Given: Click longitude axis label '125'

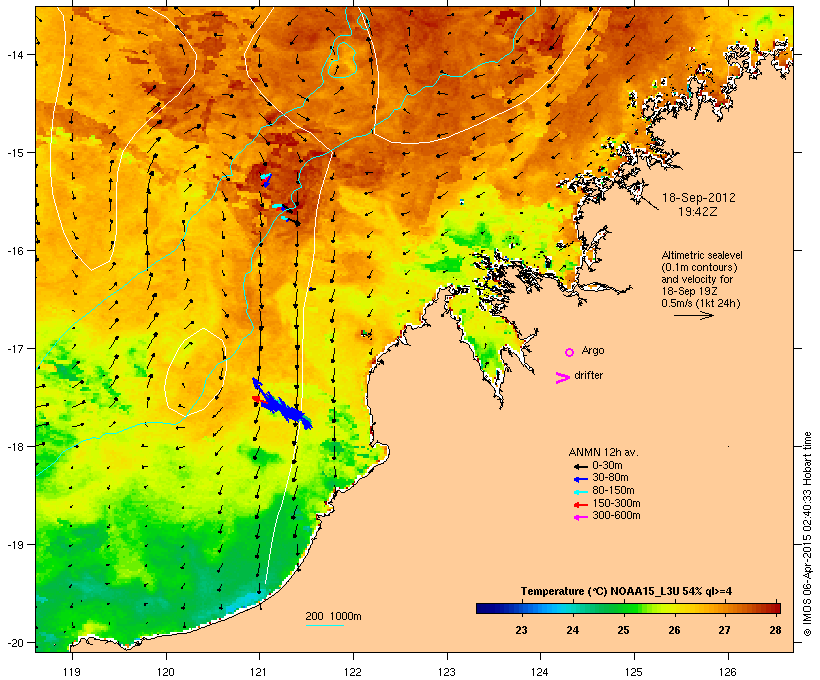Looking at the screenshot, I should [634, 672].
